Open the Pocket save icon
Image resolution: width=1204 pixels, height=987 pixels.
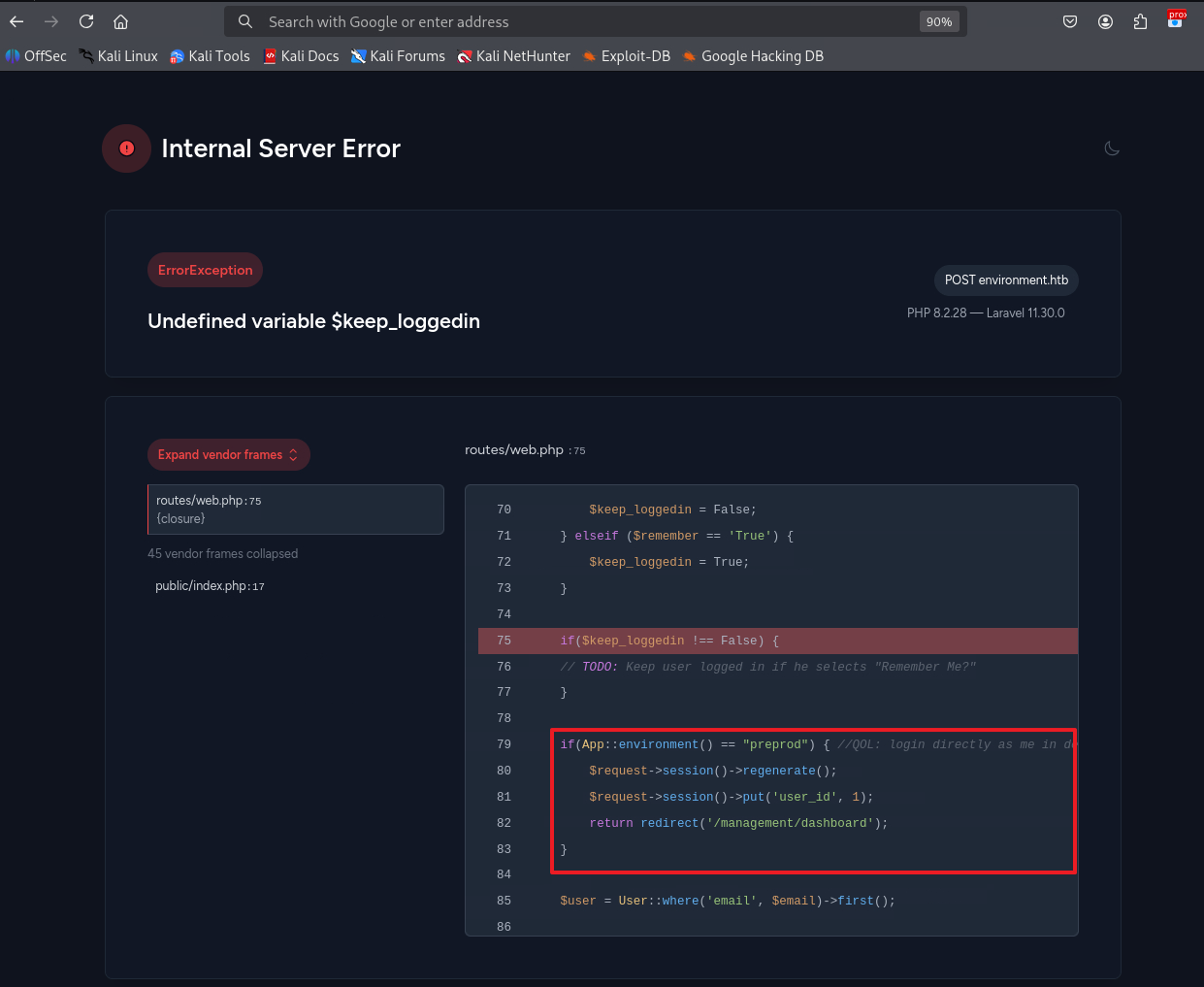click(x=1070, y=21)
